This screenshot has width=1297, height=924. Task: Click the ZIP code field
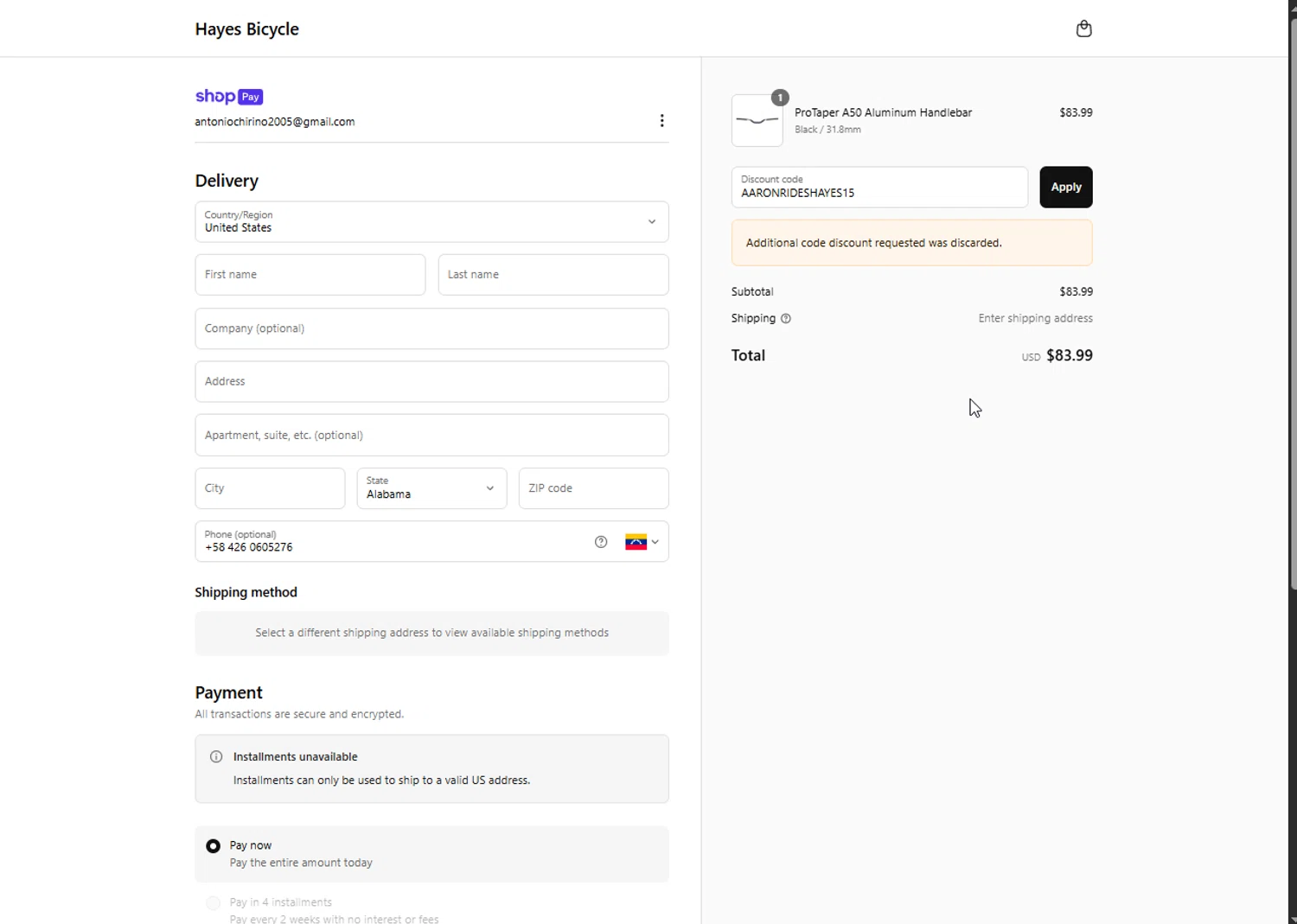594,488
